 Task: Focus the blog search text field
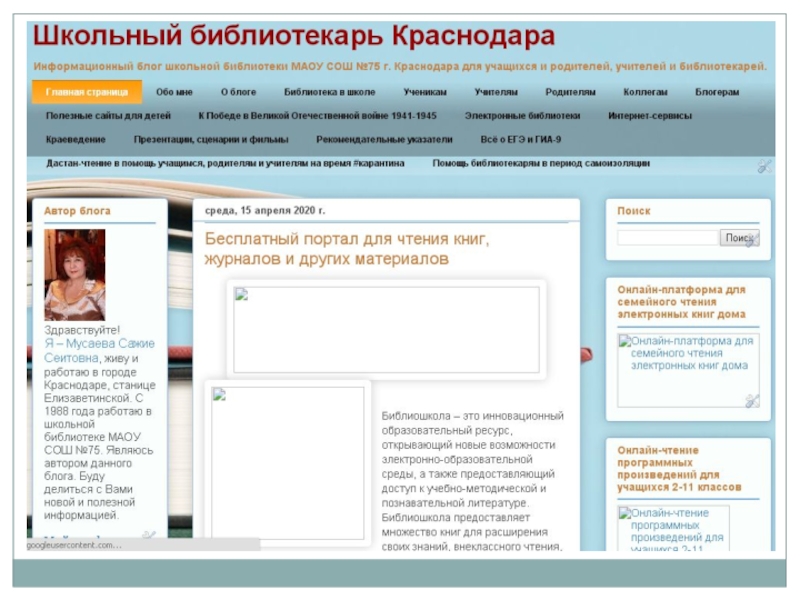tap(667, 238)
